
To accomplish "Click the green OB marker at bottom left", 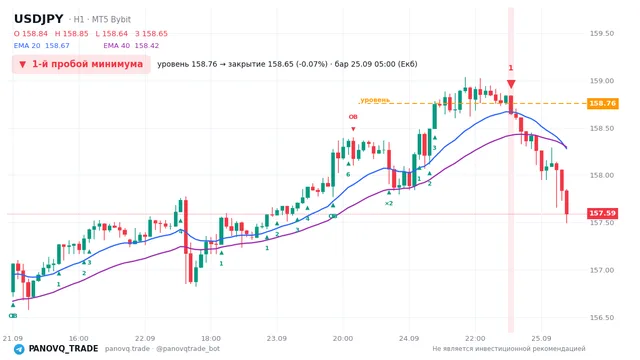I will [x=13, y=316].
